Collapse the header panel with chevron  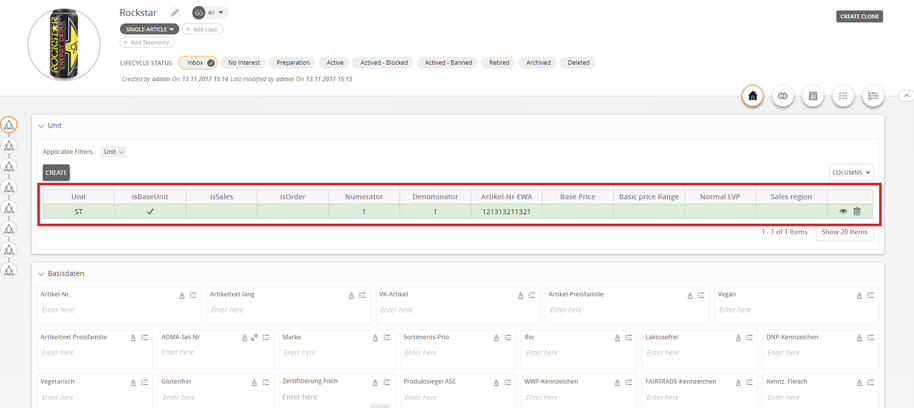[906, 96]
